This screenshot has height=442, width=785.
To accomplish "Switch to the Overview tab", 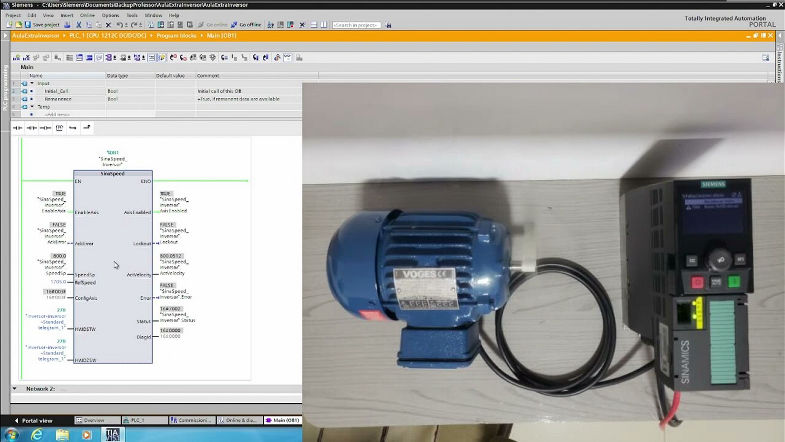I will (98, 420).
